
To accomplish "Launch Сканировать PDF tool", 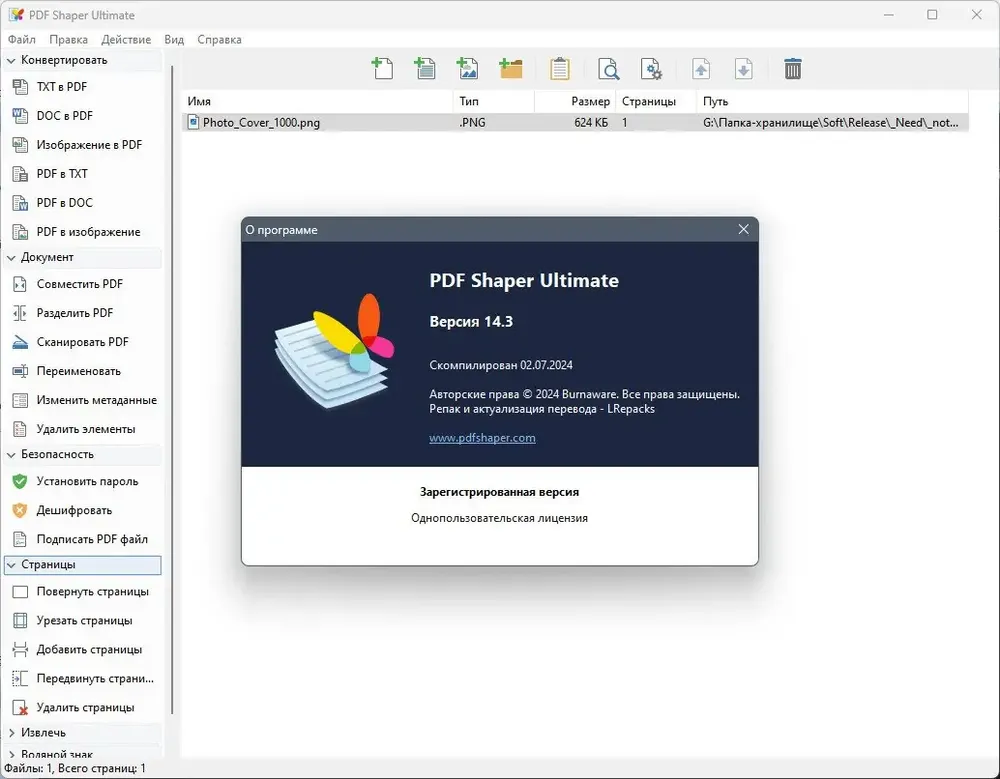I will tap(82, 342).
